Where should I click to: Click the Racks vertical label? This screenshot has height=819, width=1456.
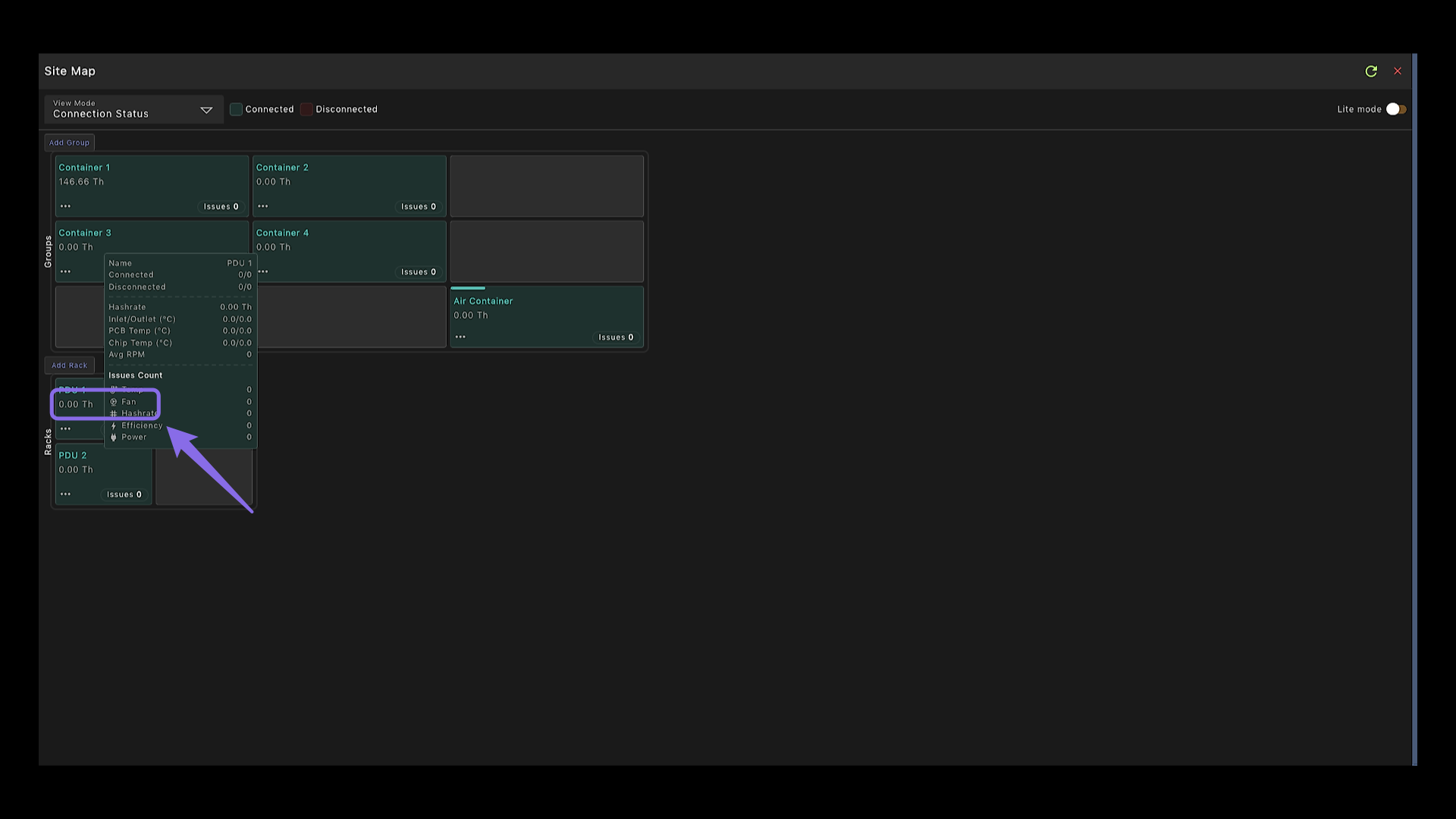coord(48,442)
